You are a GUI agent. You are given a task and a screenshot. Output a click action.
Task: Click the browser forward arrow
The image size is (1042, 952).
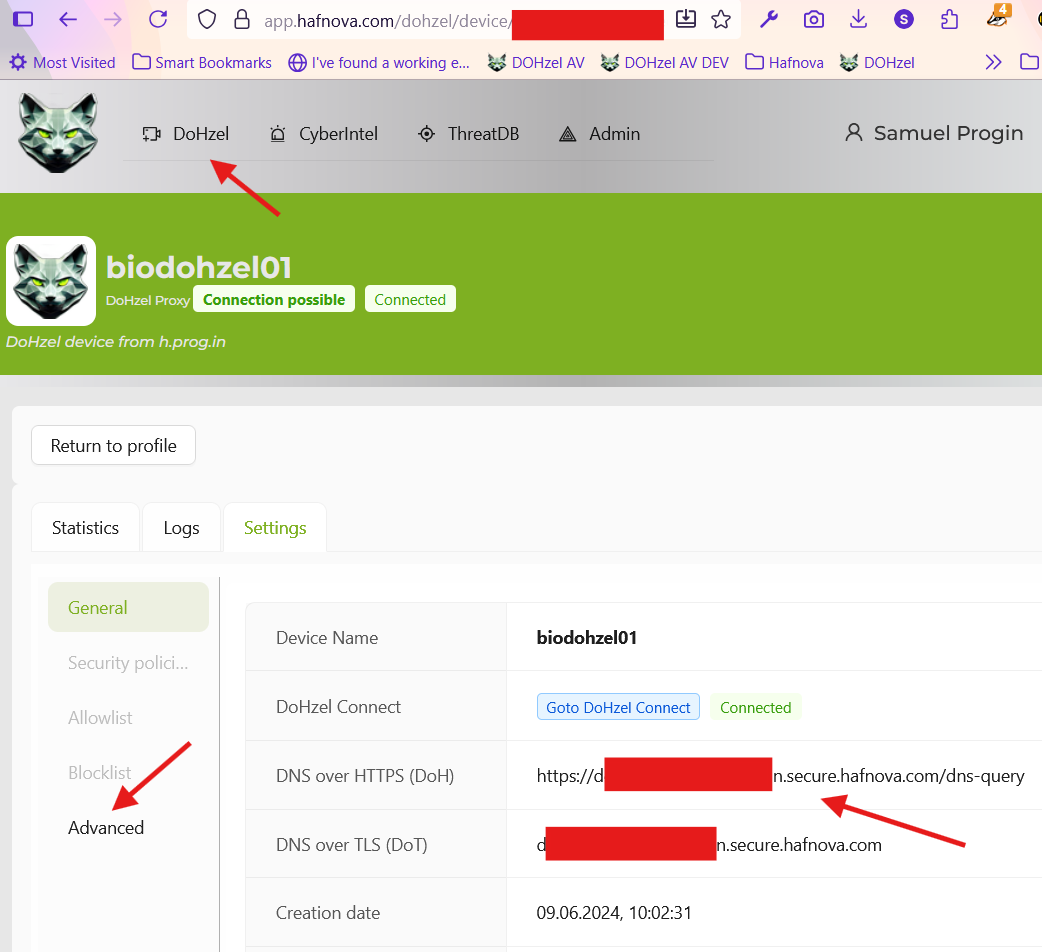click(113, 19)
